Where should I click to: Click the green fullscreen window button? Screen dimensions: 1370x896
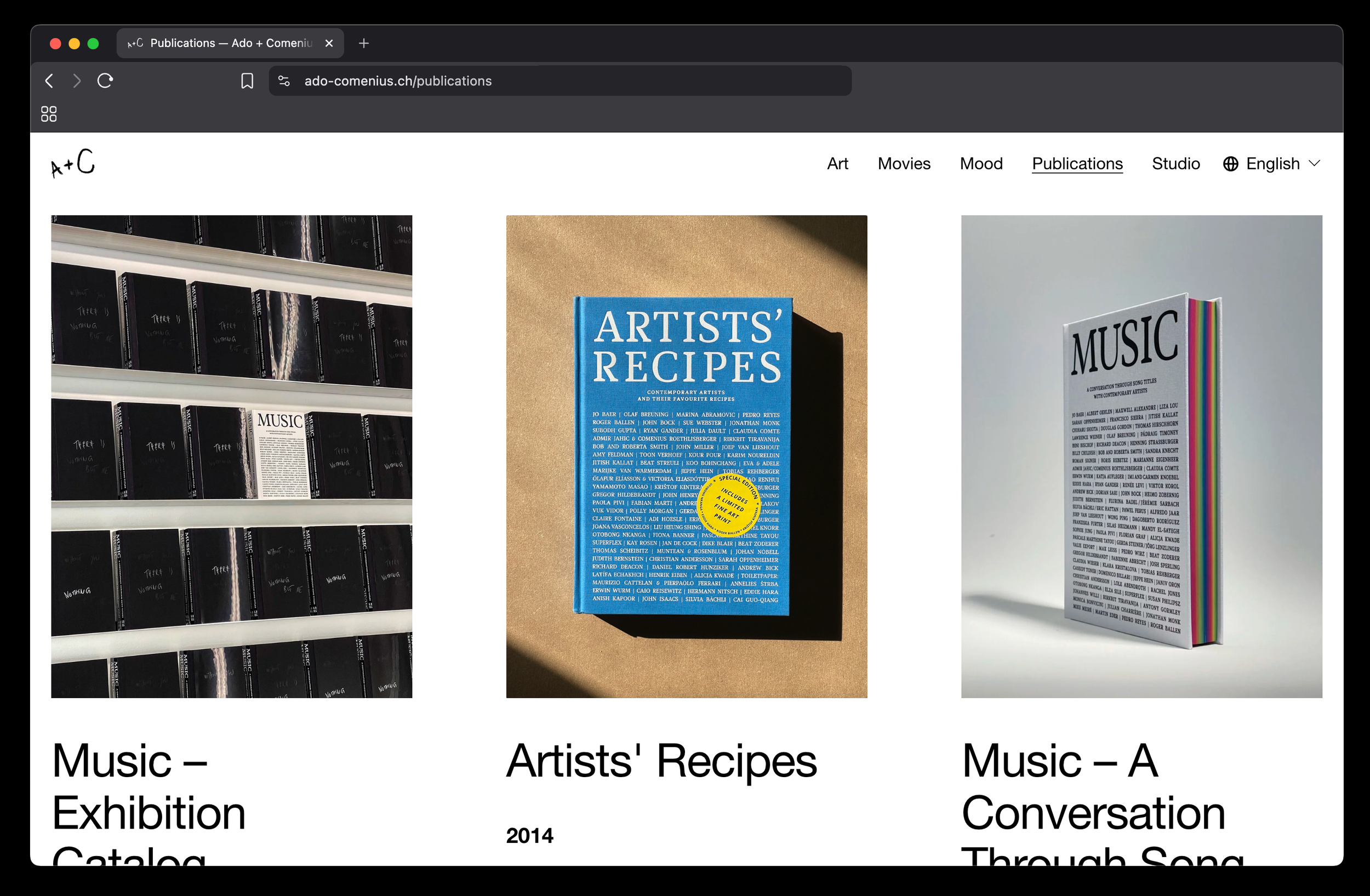tap(93, 44)
